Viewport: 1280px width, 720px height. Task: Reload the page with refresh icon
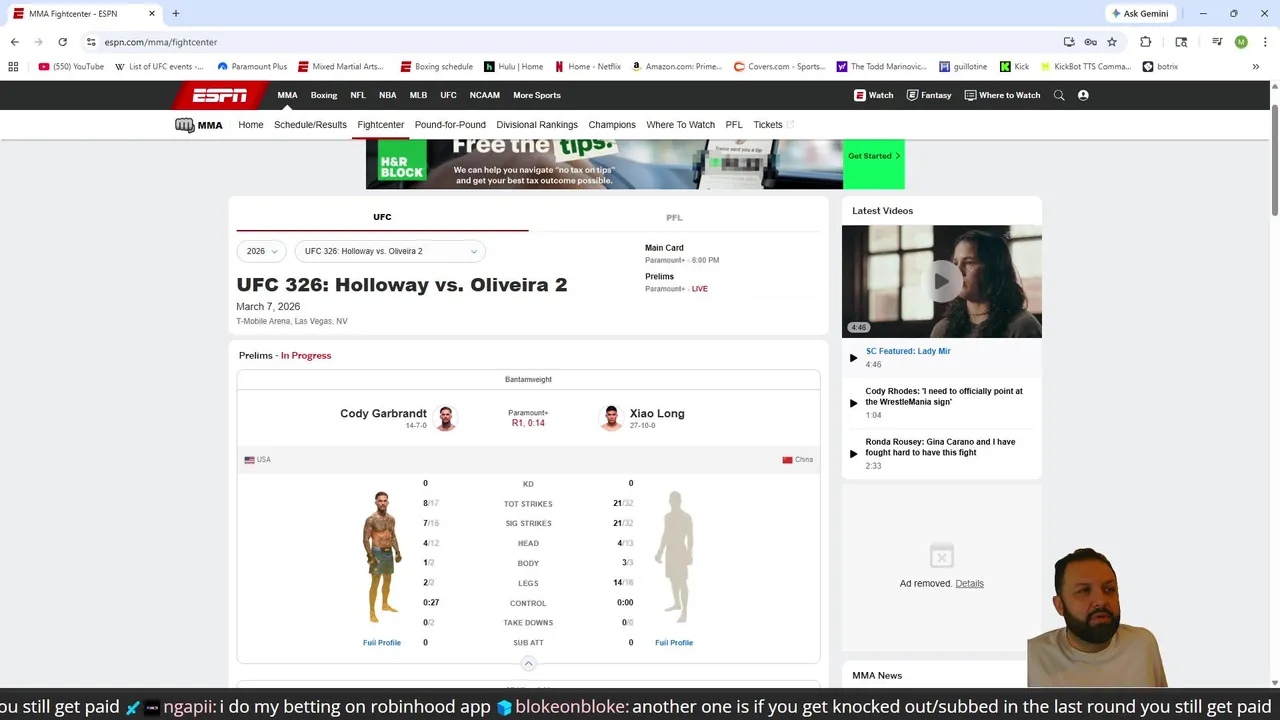[62, 42]
